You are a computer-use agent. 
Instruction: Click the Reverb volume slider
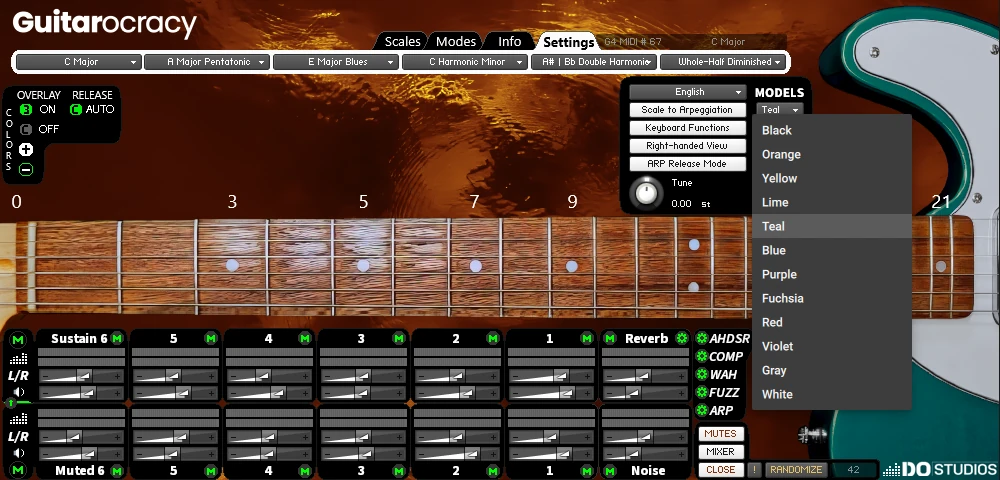645,393
